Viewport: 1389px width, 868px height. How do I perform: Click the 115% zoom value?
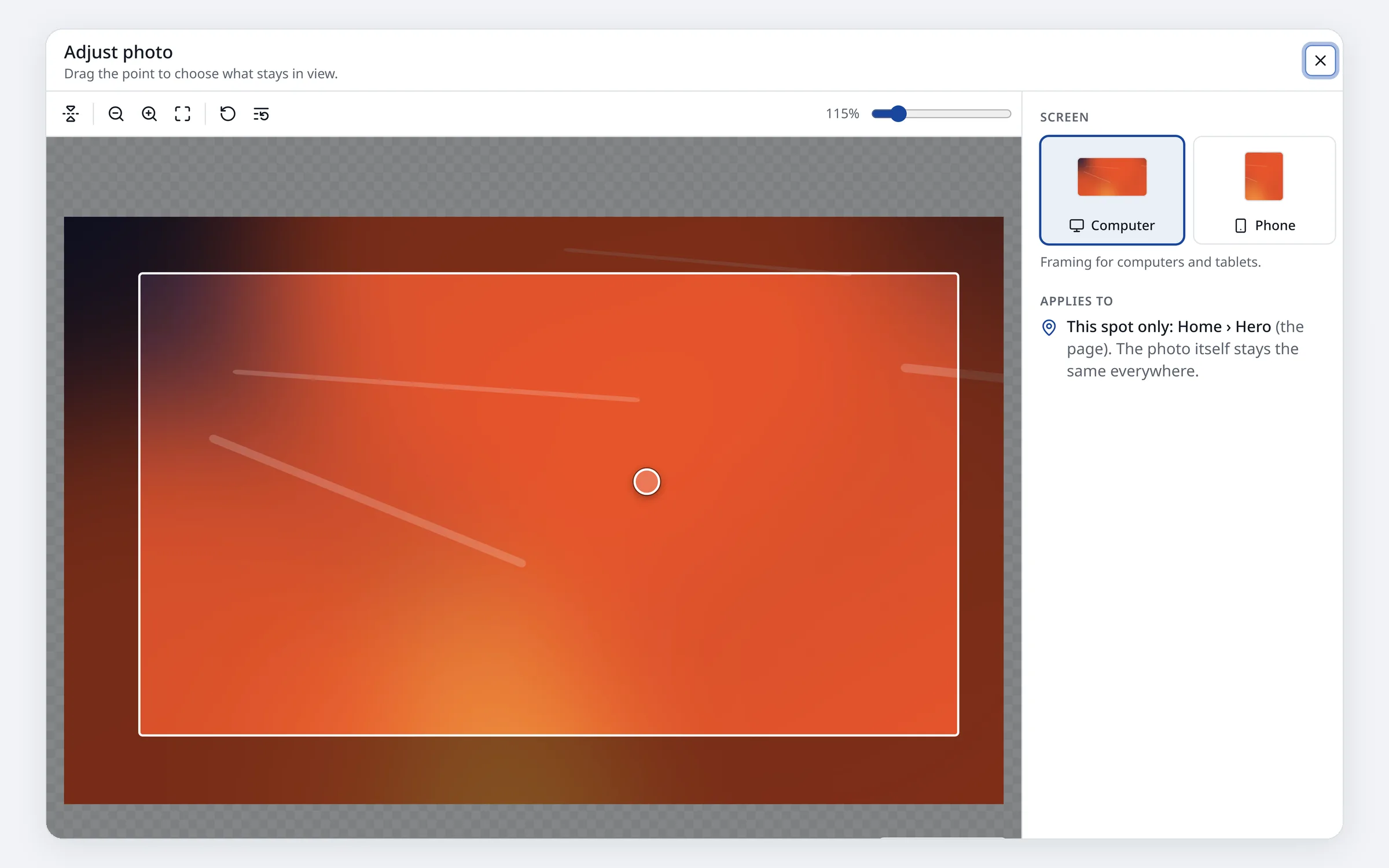coord(842,114)
